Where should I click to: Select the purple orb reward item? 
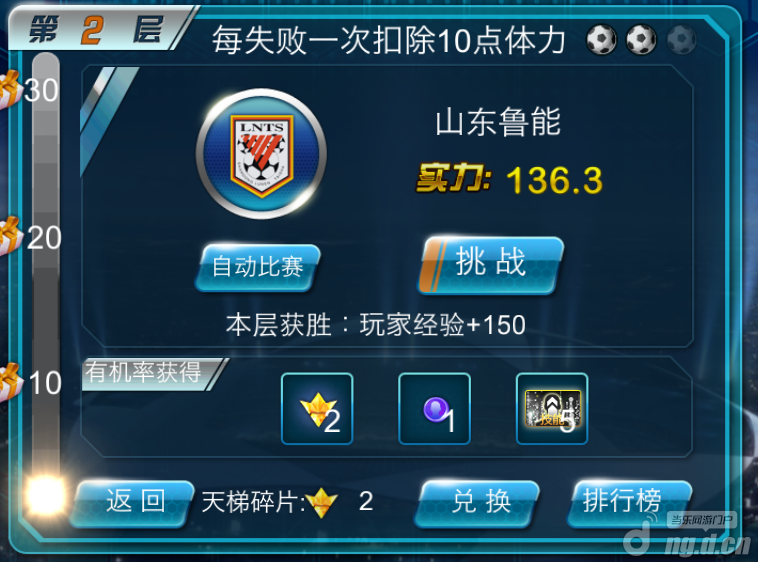pyautogui.click(x=434, y=409)
